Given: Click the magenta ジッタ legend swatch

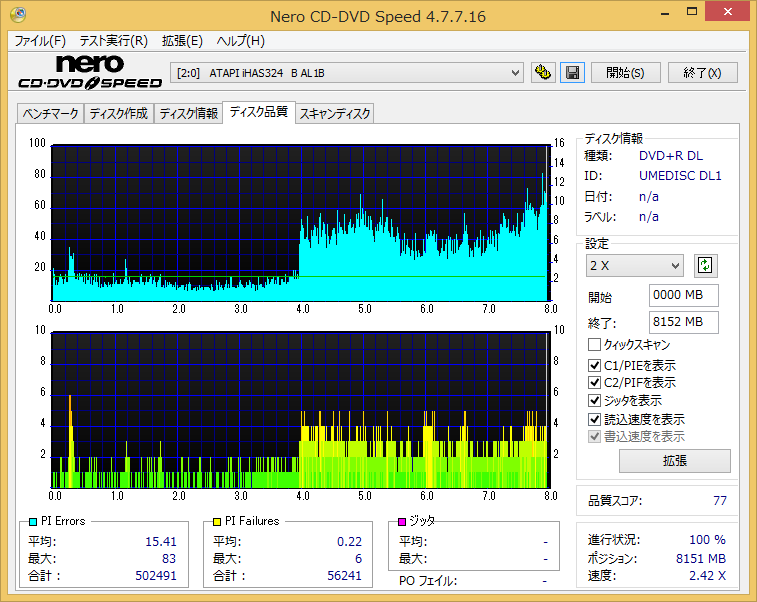Looking at the screenshot, I should [x=402, y=521].
